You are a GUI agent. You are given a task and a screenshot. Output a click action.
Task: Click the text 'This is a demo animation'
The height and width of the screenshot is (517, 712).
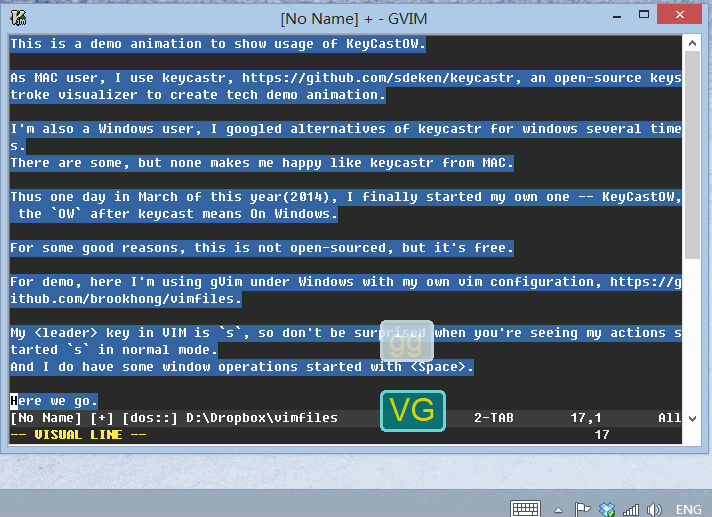pos(106,44)
